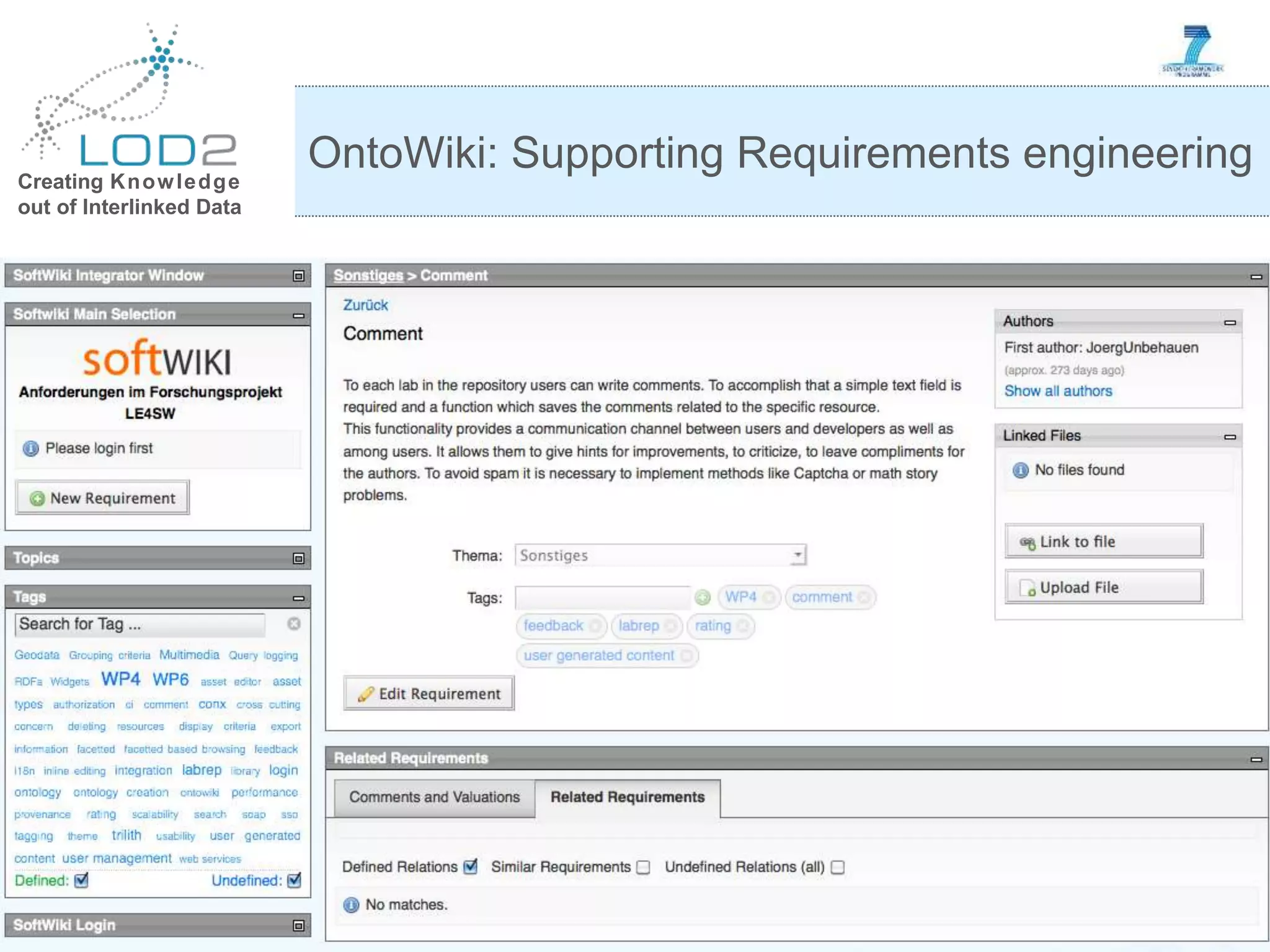The image size is (1270, 952).
Task: Select the ontology tag
Action: coord(38,793)
